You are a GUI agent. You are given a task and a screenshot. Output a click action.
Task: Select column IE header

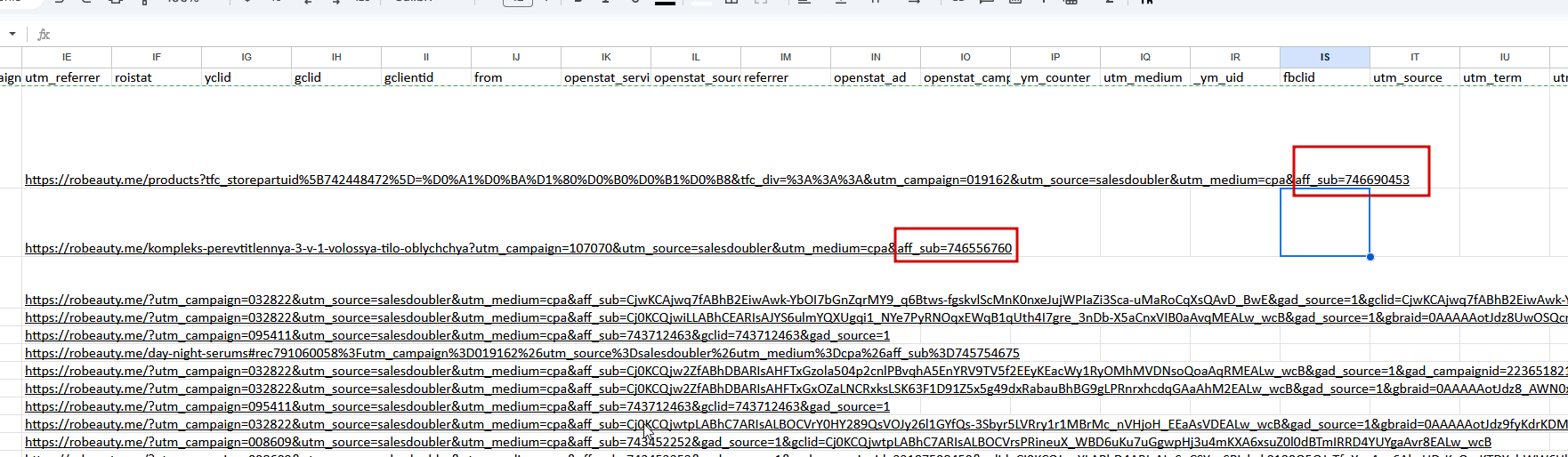[67, 57]
